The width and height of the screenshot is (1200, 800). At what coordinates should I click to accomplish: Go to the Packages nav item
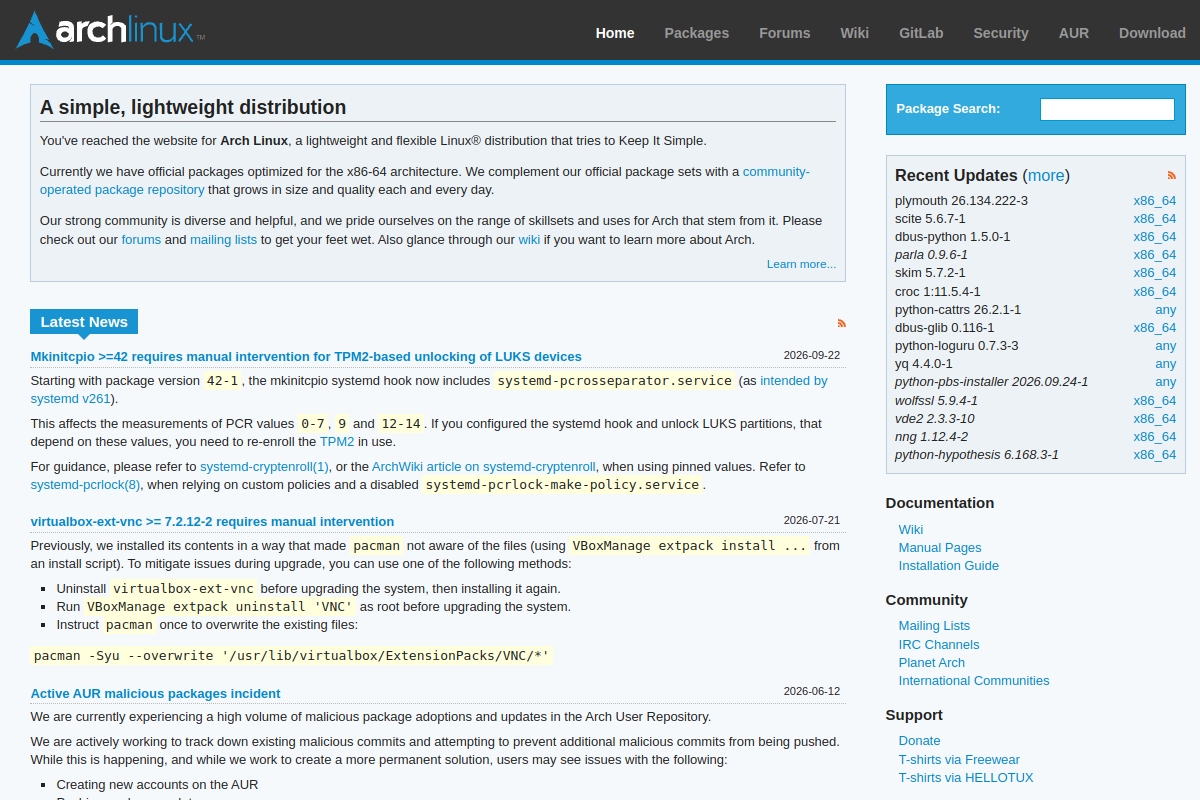(x=697, y=33)
